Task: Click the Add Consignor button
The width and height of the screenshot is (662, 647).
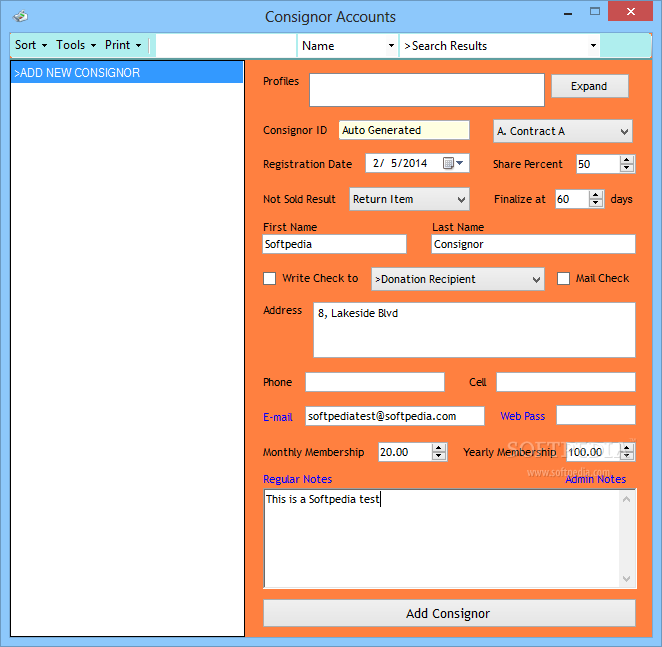Action: click(449, 613)
